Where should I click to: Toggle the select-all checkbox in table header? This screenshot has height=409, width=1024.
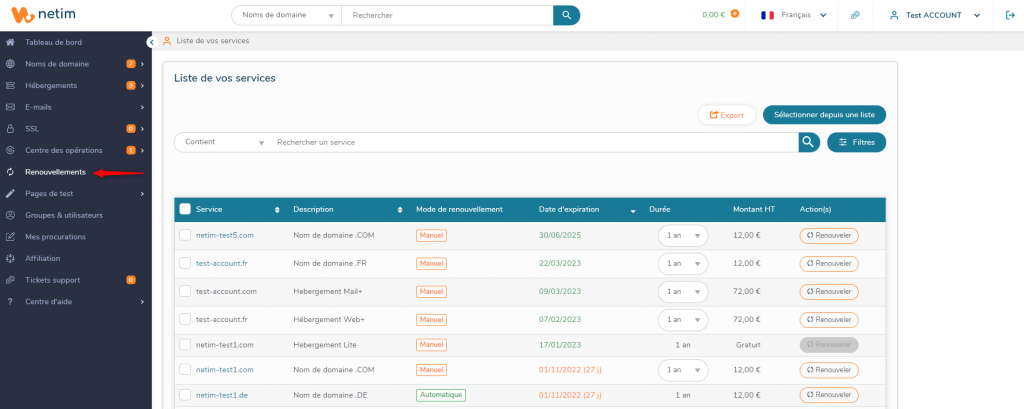click(185, 209)
